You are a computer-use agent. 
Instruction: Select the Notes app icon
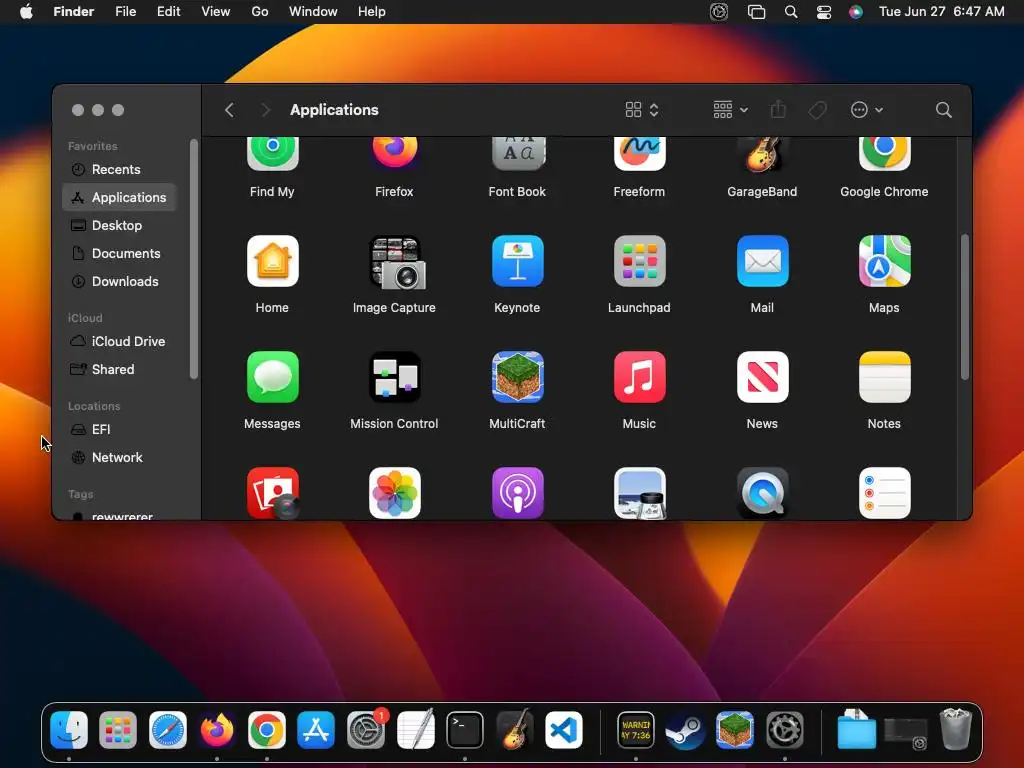pos(884,377)
